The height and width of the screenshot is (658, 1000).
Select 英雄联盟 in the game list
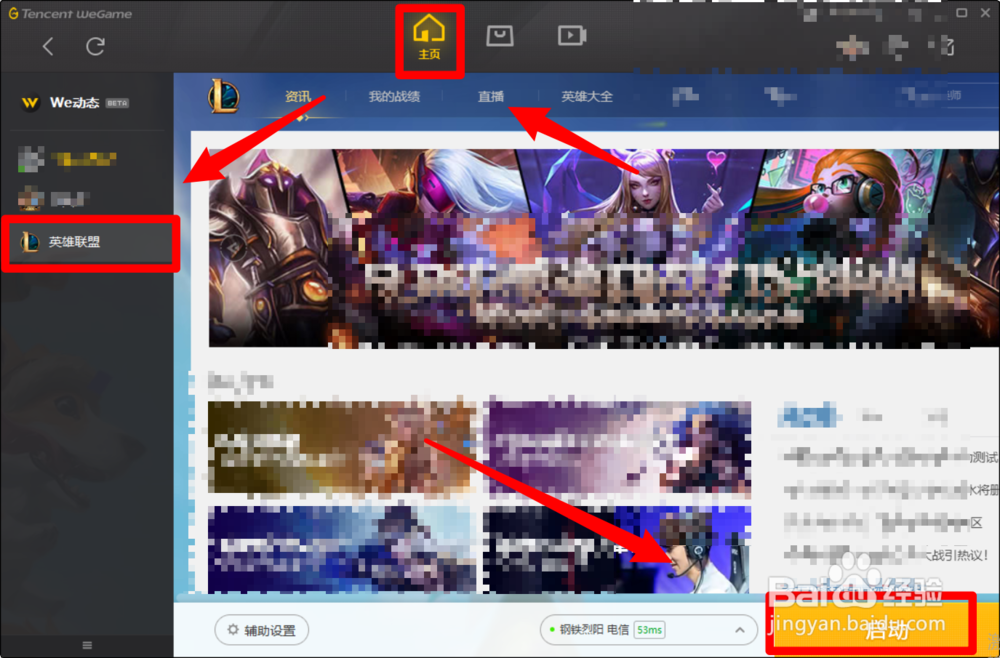pyautogui.click(x=91, y=242)
